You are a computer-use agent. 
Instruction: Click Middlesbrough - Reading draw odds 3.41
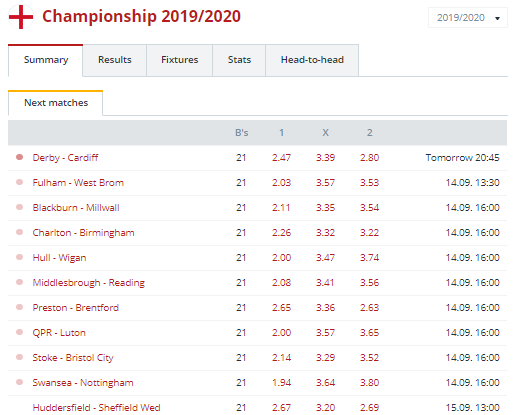(x=325, y=283)
